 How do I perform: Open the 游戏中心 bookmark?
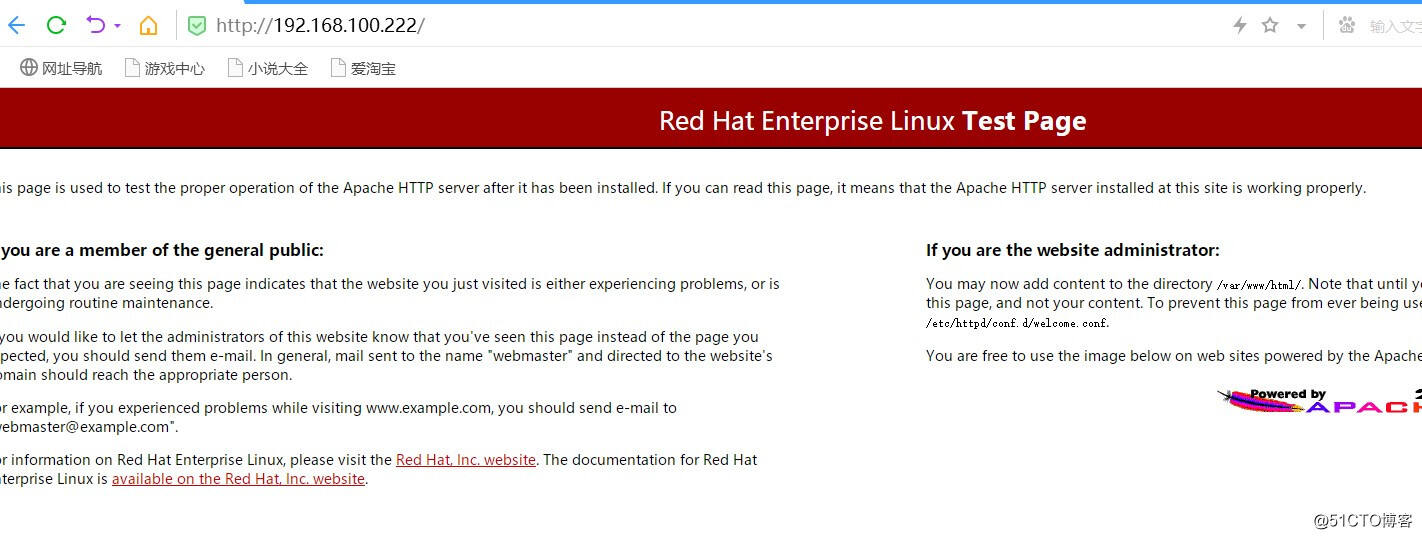(164, 68)
